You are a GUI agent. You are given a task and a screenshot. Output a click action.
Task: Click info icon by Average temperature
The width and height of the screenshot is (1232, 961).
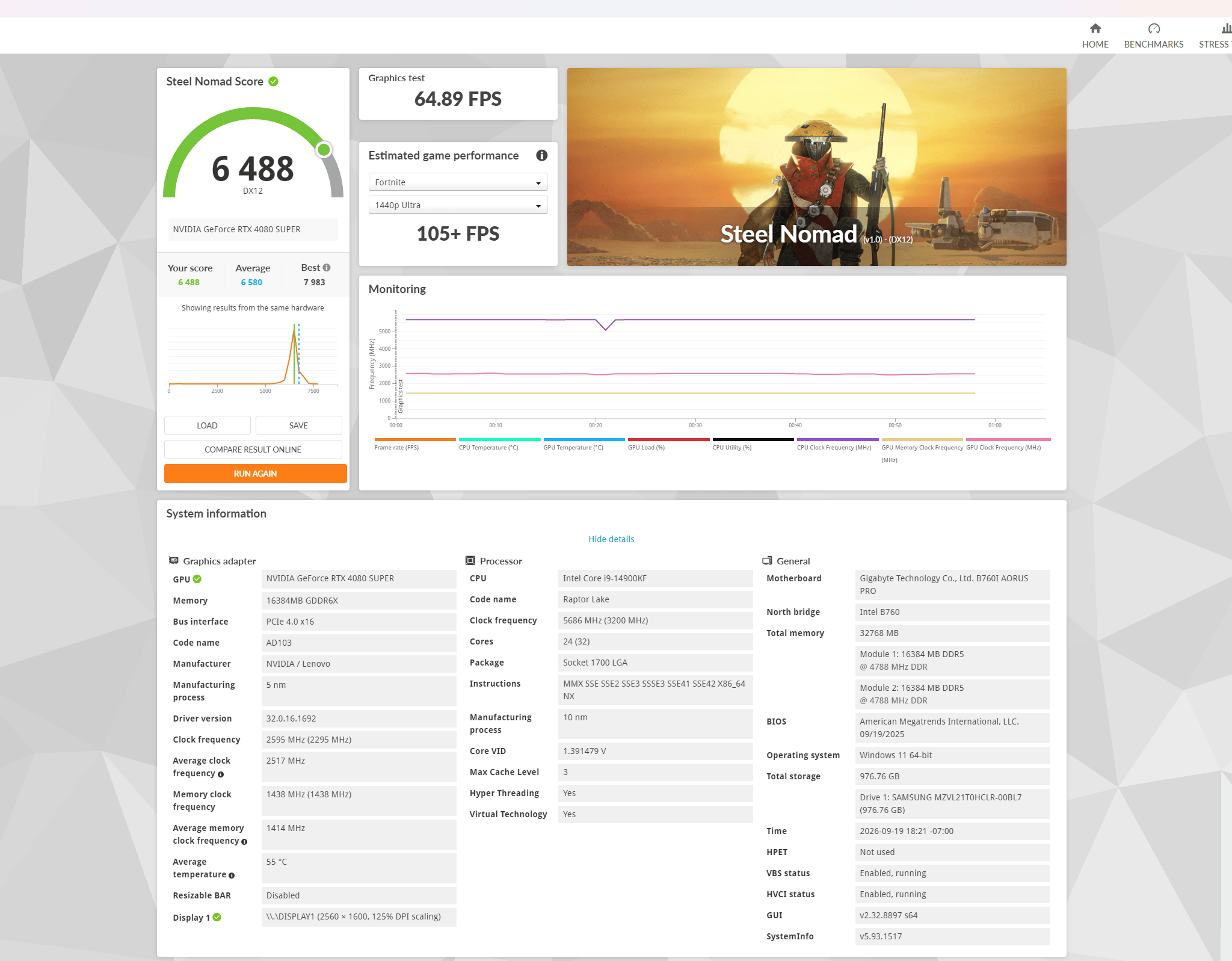(232, 876)
